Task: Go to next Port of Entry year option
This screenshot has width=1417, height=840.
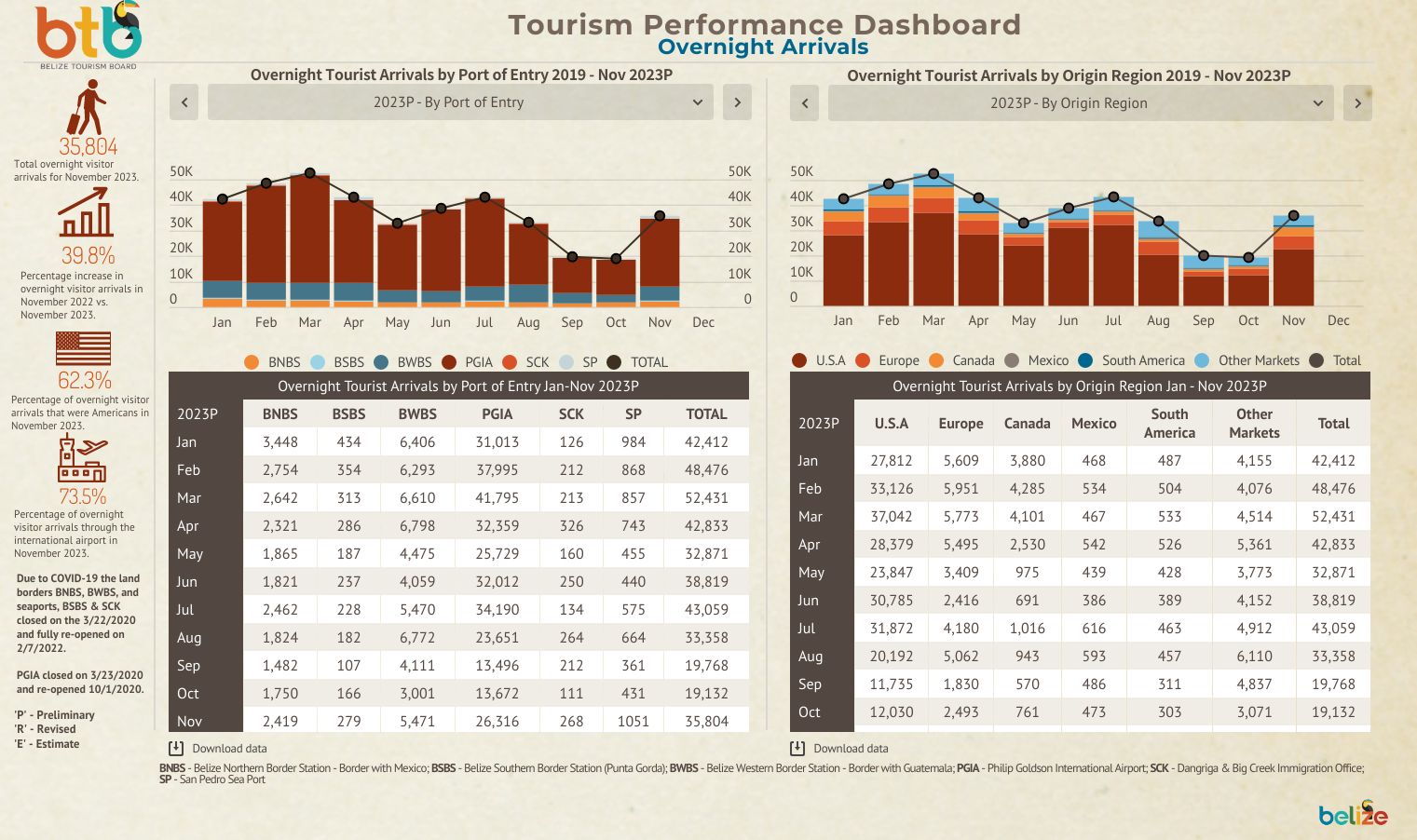Action: coord(737,102)
